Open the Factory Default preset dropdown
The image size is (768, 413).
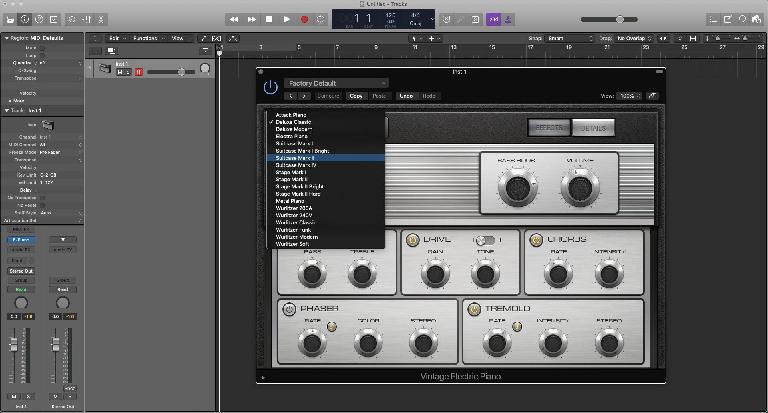point(336,83)
